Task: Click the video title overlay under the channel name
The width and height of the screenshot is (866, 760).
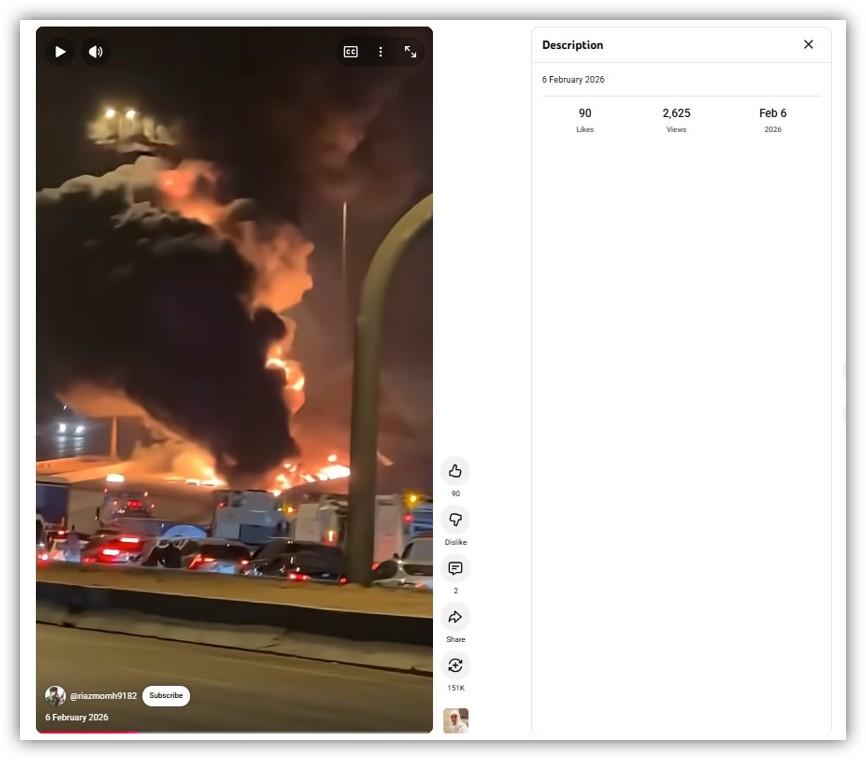Action: (x=77, y=717)
